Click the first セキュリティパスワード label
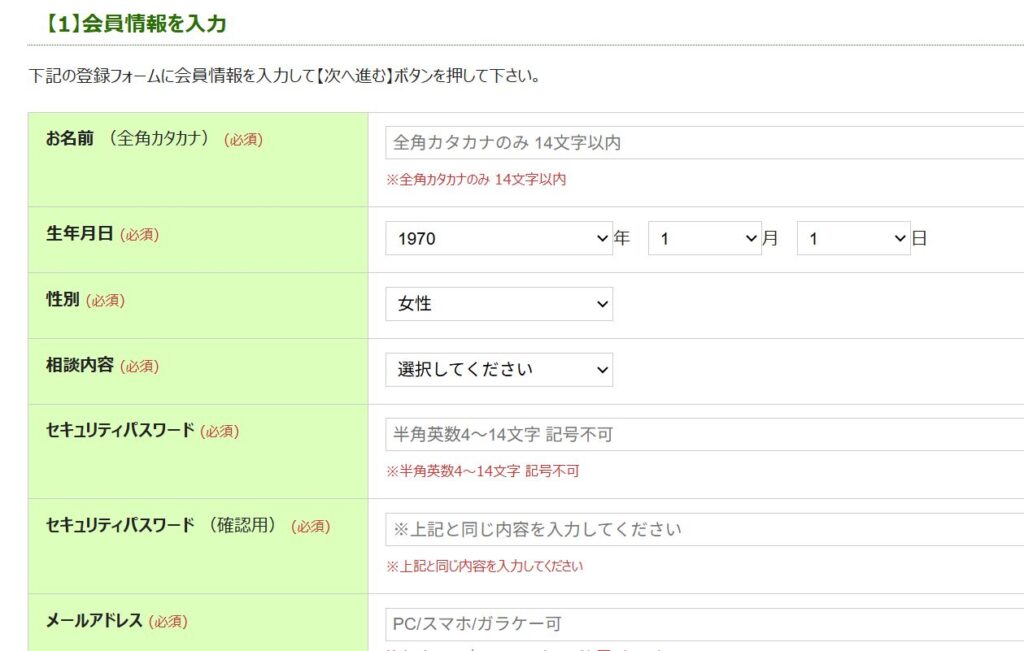This screenshot has width=1024, height=651. click(120, 431)
